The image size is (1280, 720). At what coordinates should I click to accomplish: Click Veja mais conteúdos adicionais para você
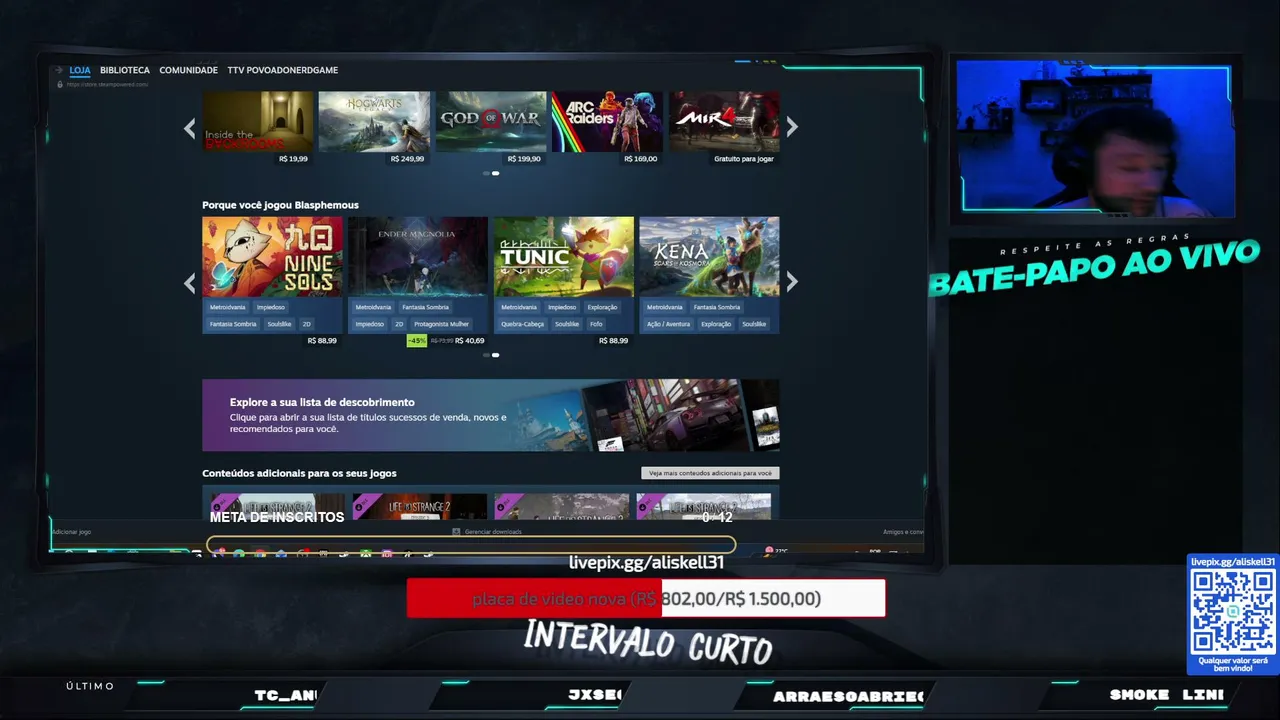[x=710, y=473]
